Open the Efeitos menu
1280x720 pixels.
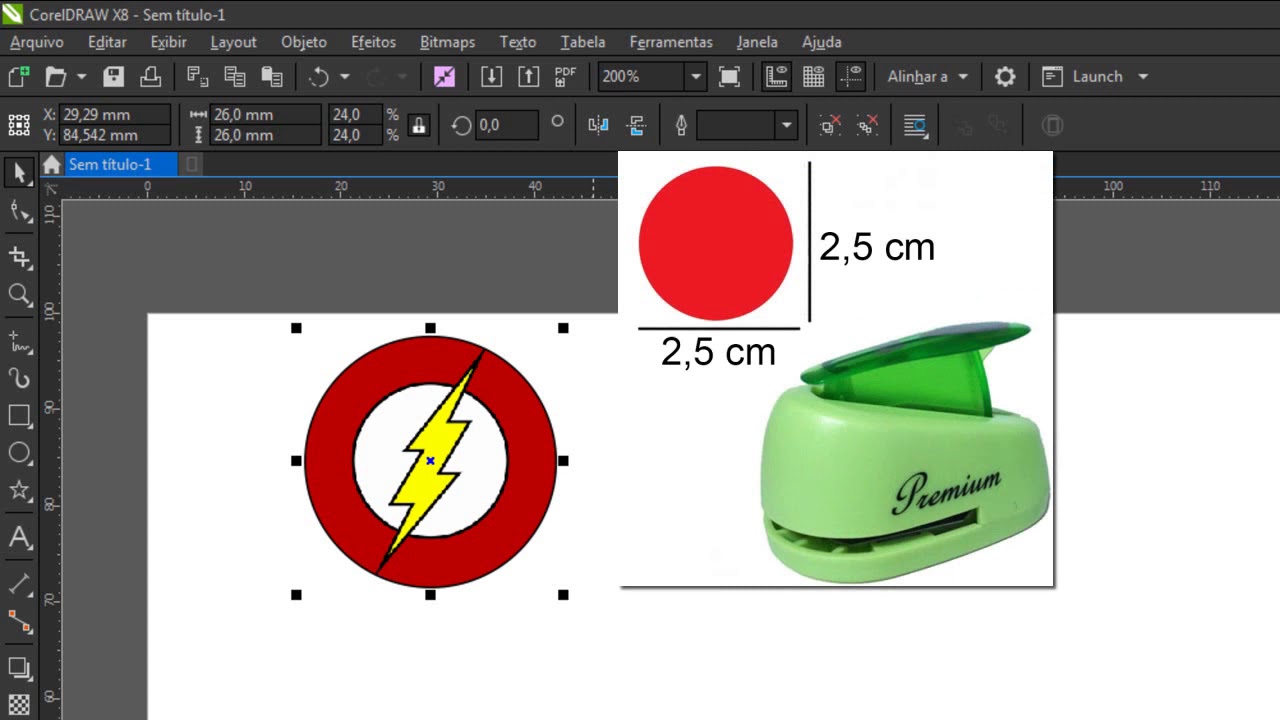coord(374,42)
